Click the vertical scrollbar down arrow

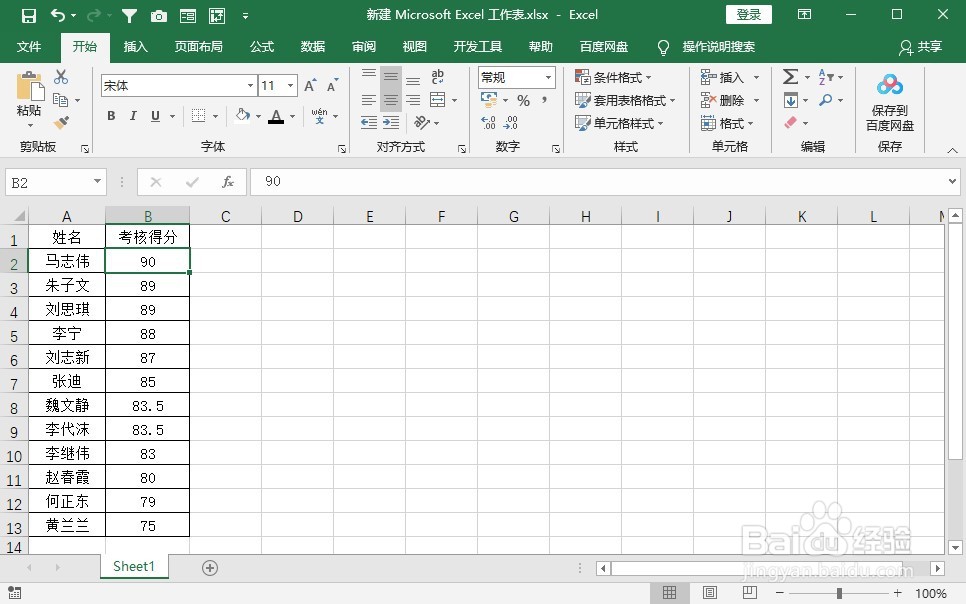click(x=955, y=547)
